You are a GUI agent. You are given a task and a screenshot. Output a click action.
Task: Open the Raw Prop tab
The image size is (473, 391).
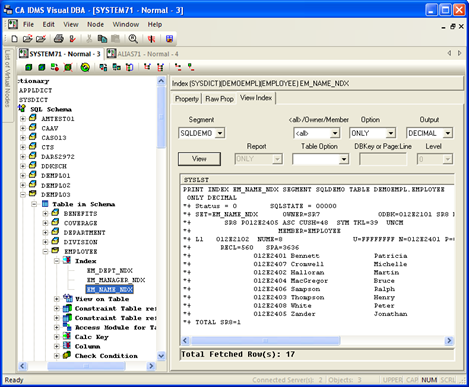[219, 99]
